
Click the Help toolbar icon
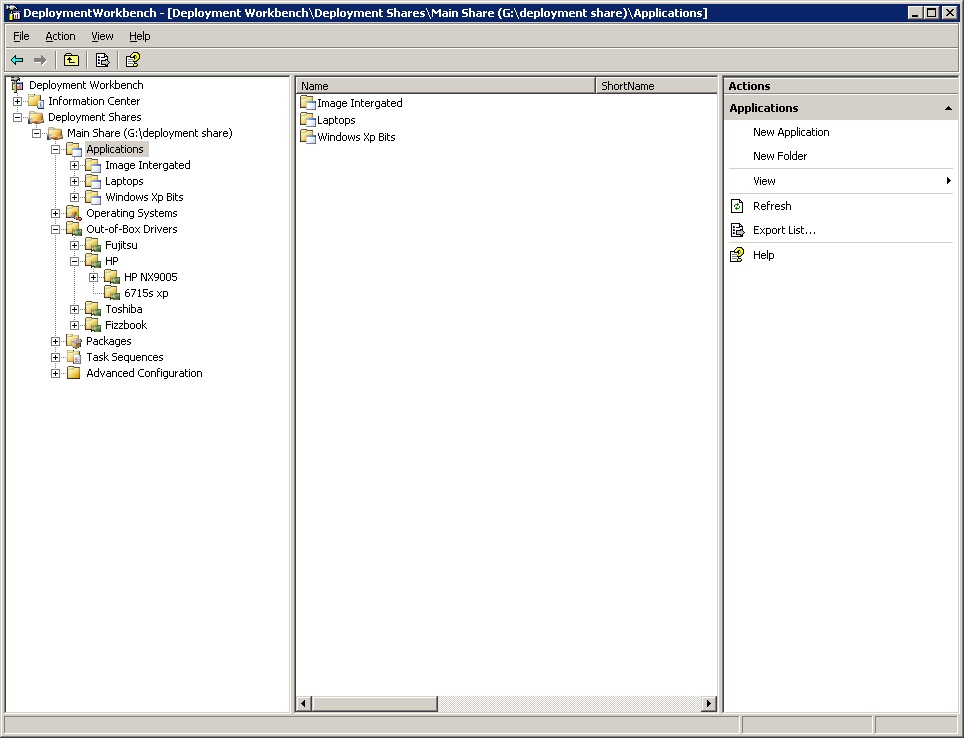tap(132, 59)
